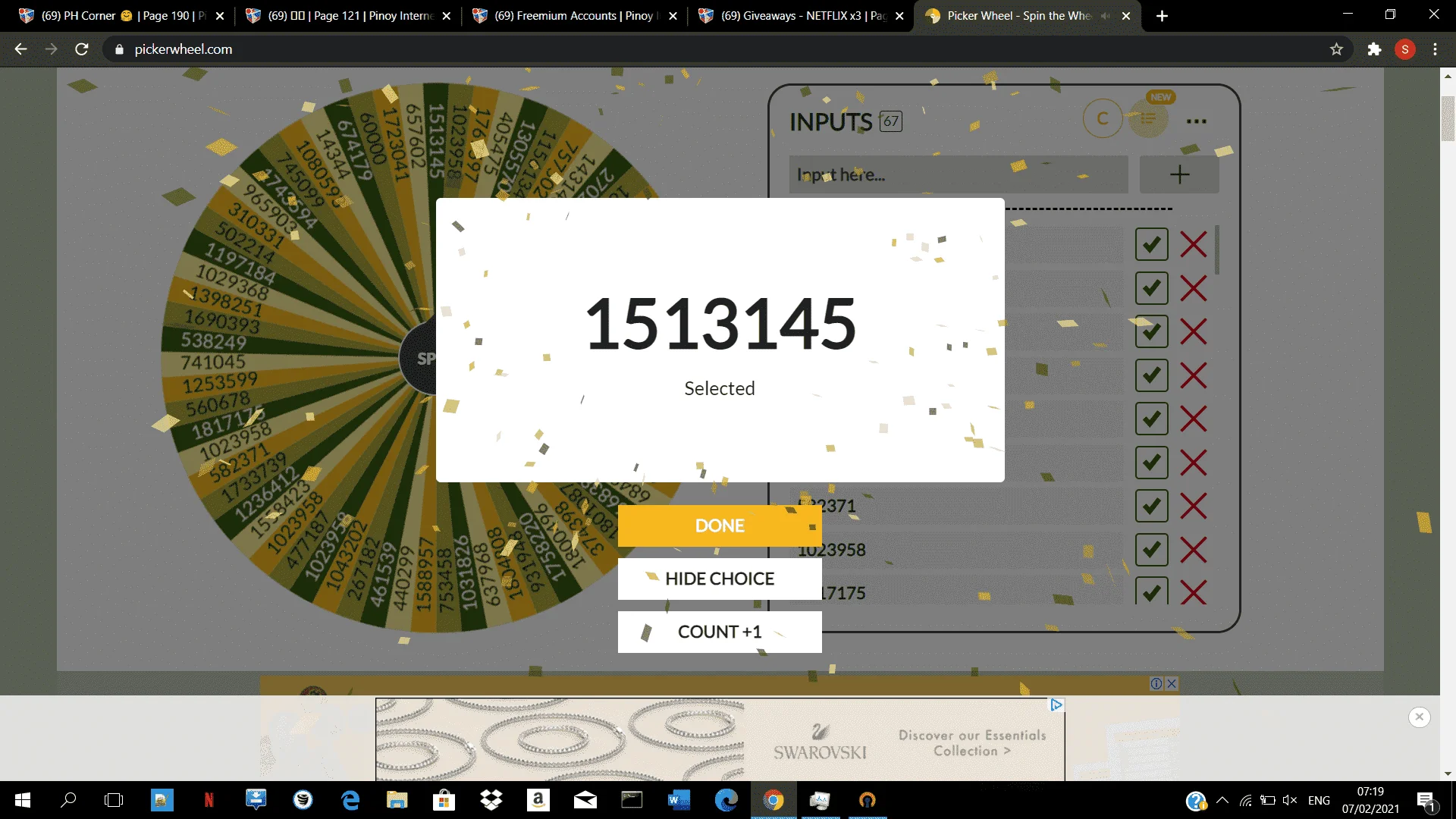Close the ad with the small X icon

1172,683
